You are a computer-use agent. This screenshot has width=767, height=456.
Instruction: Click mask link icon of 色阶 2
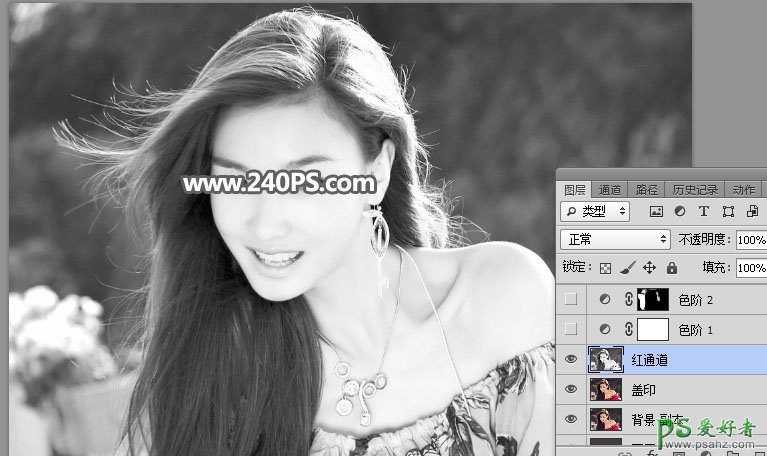point(629,299)
